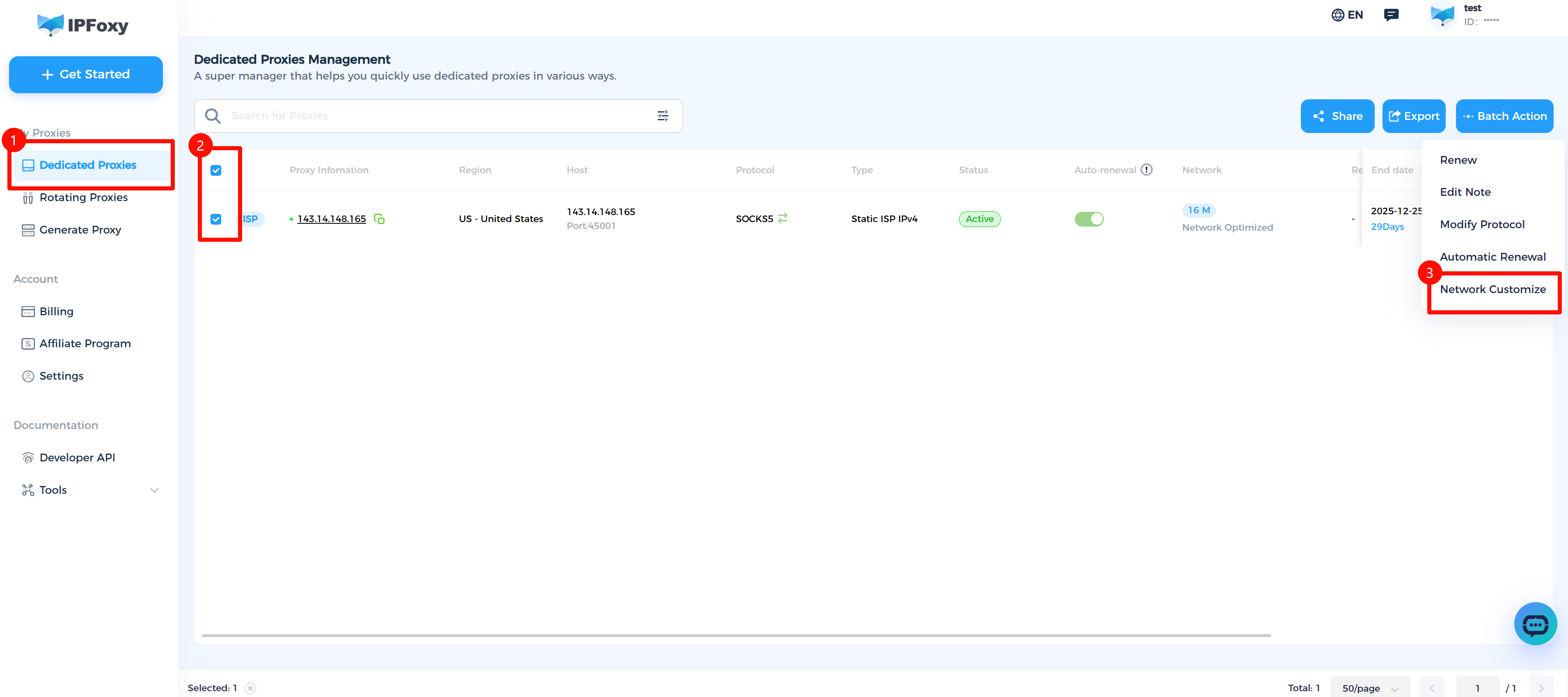Screen dimensions: 1568x697
Task: Click the swap protocol icon next to SOCKS5
Action: 784,218
